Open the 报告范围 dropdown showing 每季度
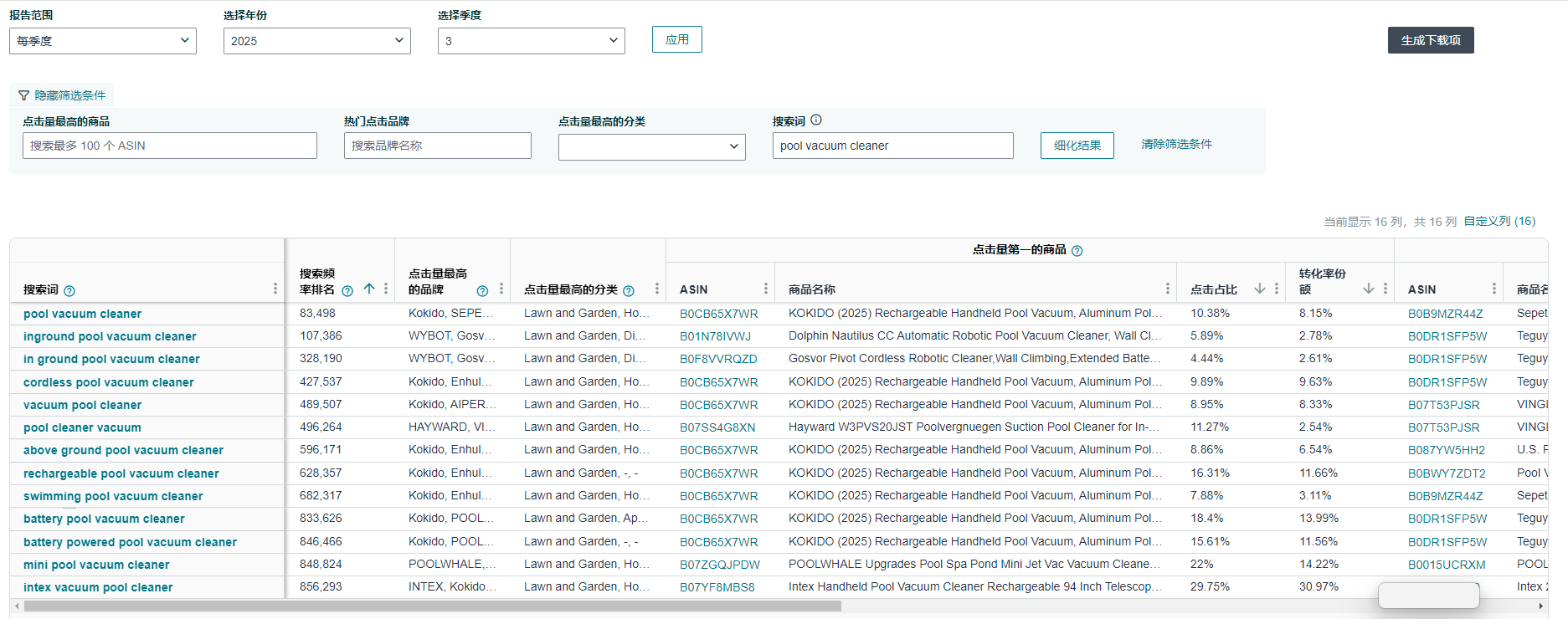This screenshot has height=619, width=1568. [103, 41]
